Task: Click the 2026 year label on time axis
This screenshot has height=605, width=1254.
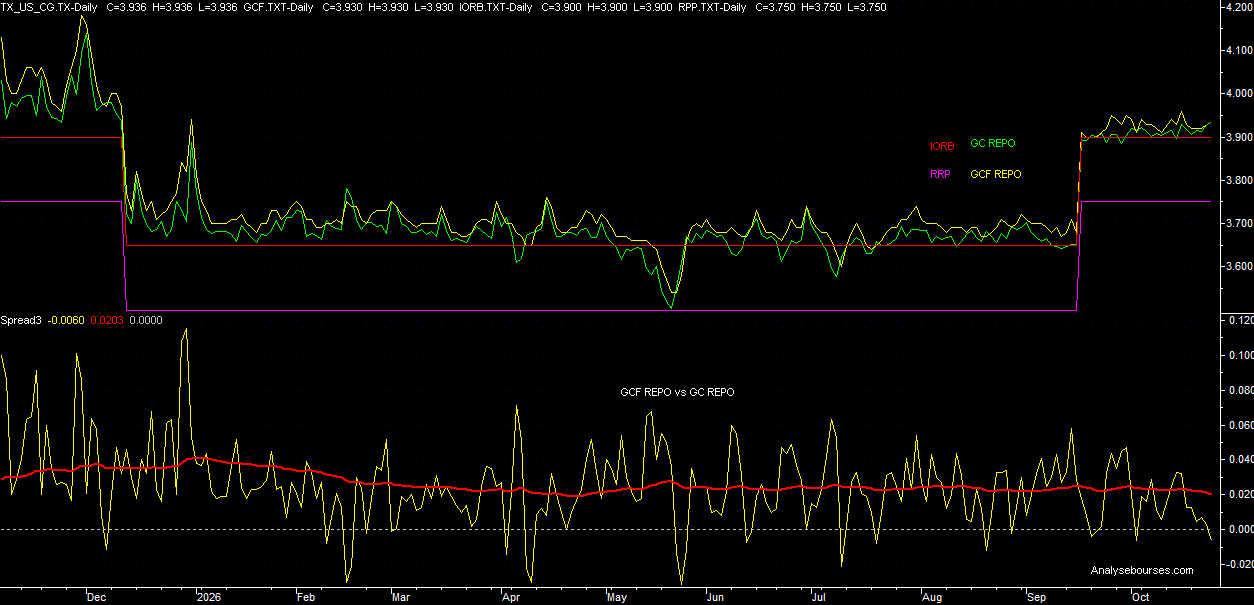Action: pos(208,597)
